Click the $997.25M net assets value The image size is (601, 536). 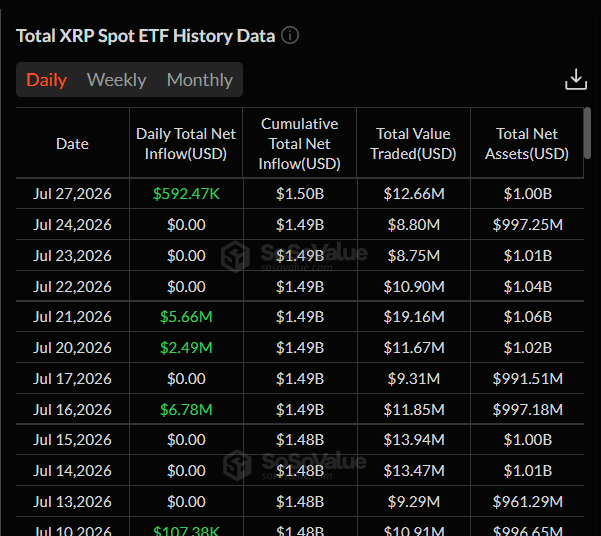coord(528,225)
